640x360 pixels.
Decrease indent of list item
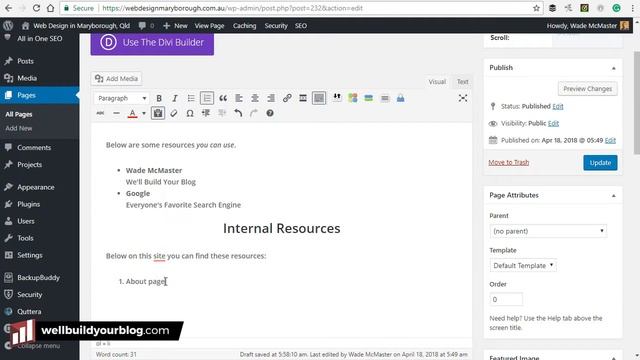206,113
